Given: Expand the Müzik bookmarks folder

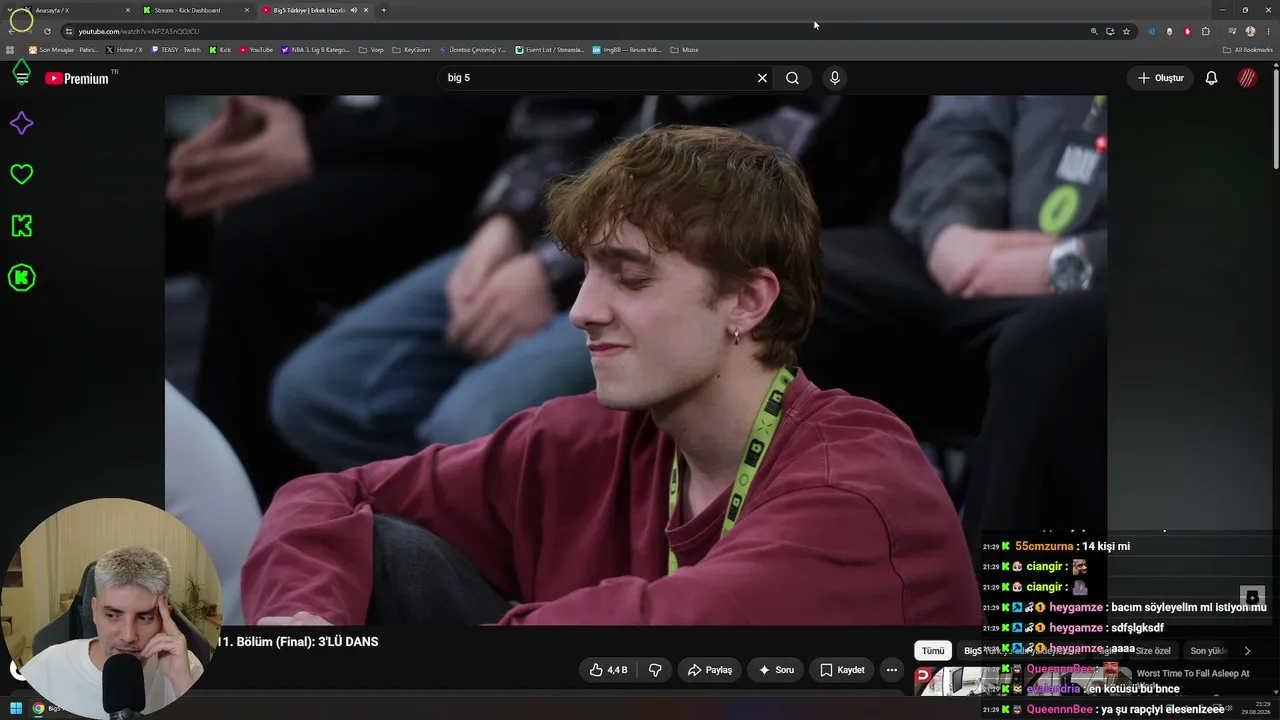Looking at the screenshot, I should click(x=684, y=50).
